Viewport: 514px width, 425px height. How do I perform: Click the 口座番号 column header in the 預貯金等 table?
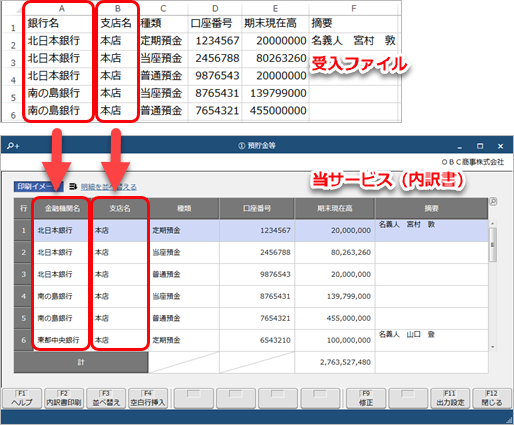coord(257,209)
